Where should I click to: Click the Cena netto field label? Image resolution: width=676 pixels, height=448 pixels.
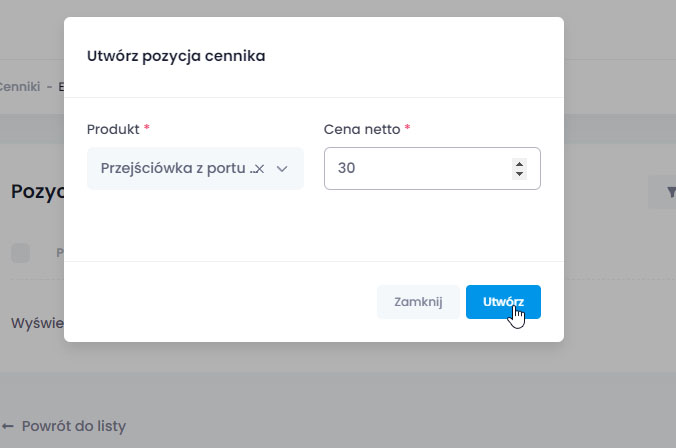(362, 129)
